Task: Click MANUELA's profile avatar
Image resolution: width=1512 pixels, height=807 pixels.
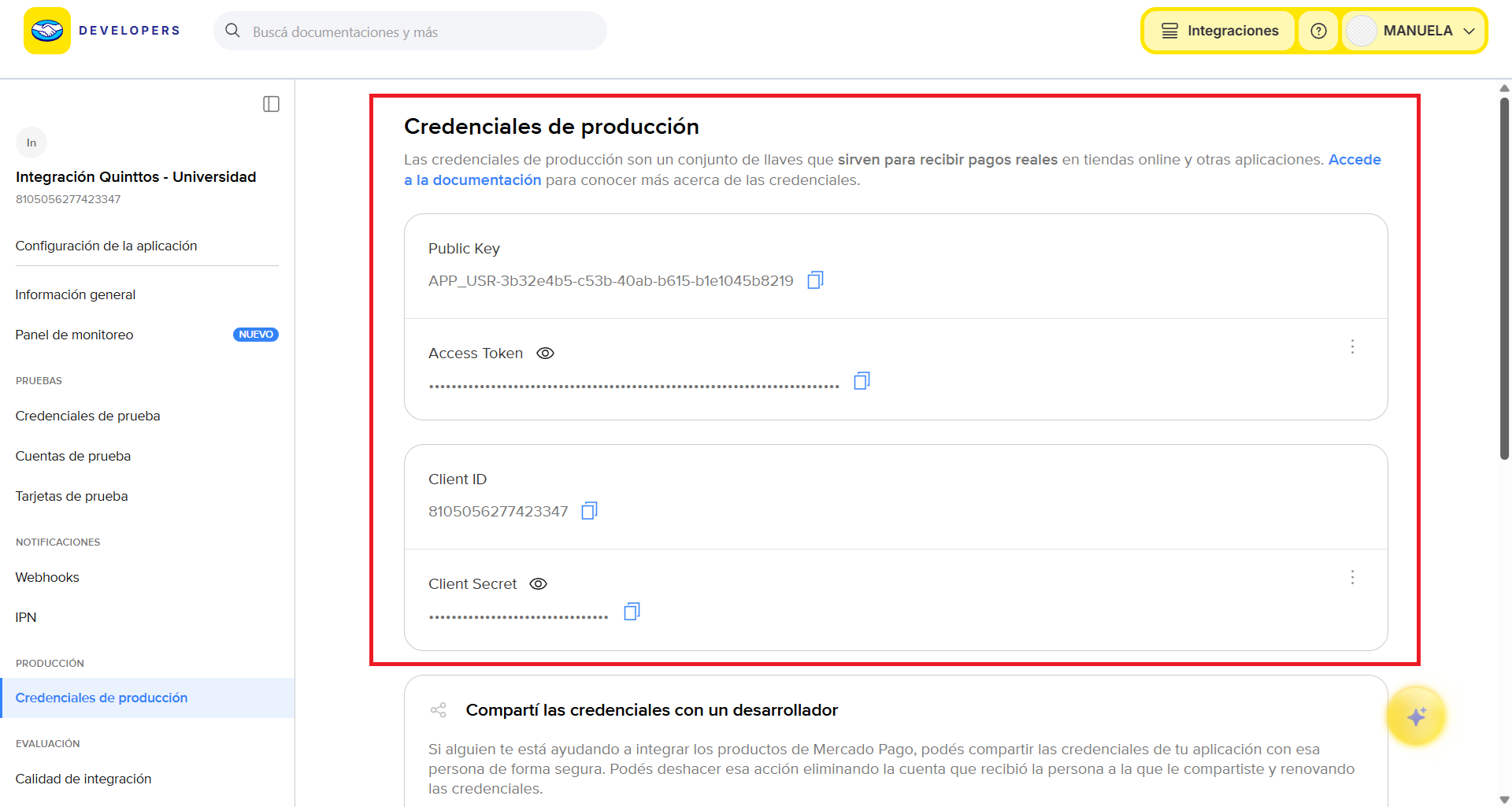Action: click(1362, 31)
